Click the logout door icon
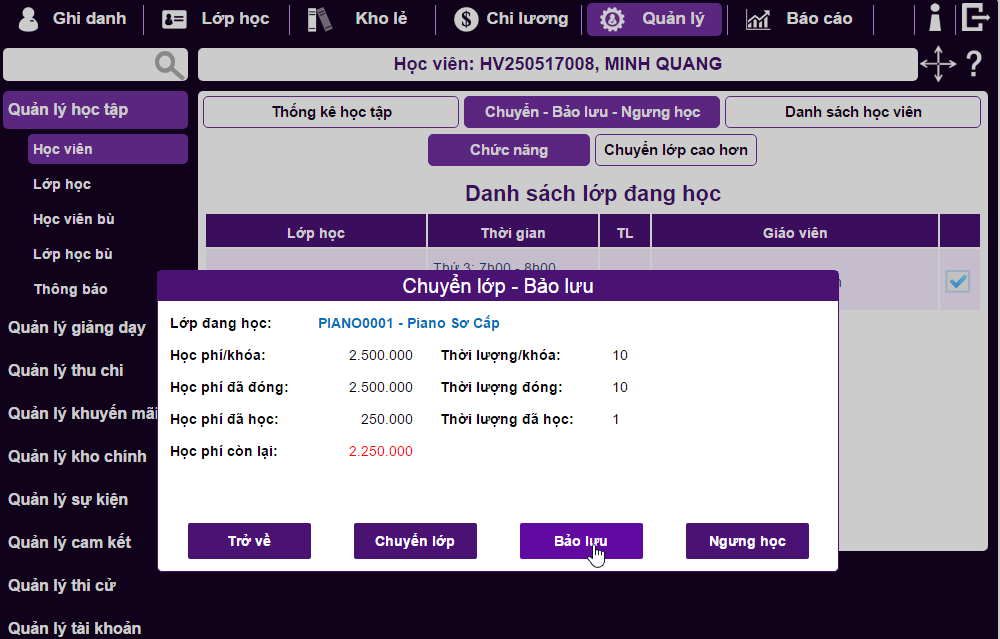1000x639 pixels. (x=975, y=18)
